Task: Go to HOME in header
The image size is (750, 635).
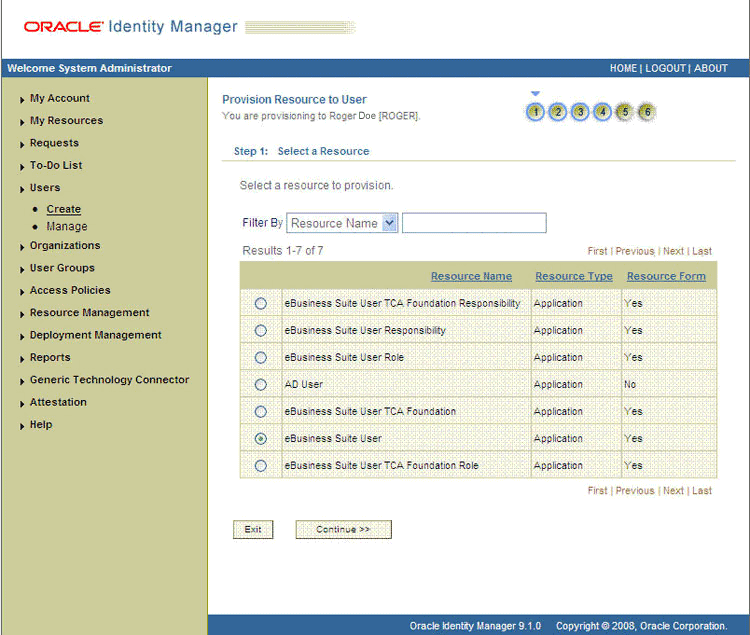Action: pyautogui.click(x=623, y=68)
